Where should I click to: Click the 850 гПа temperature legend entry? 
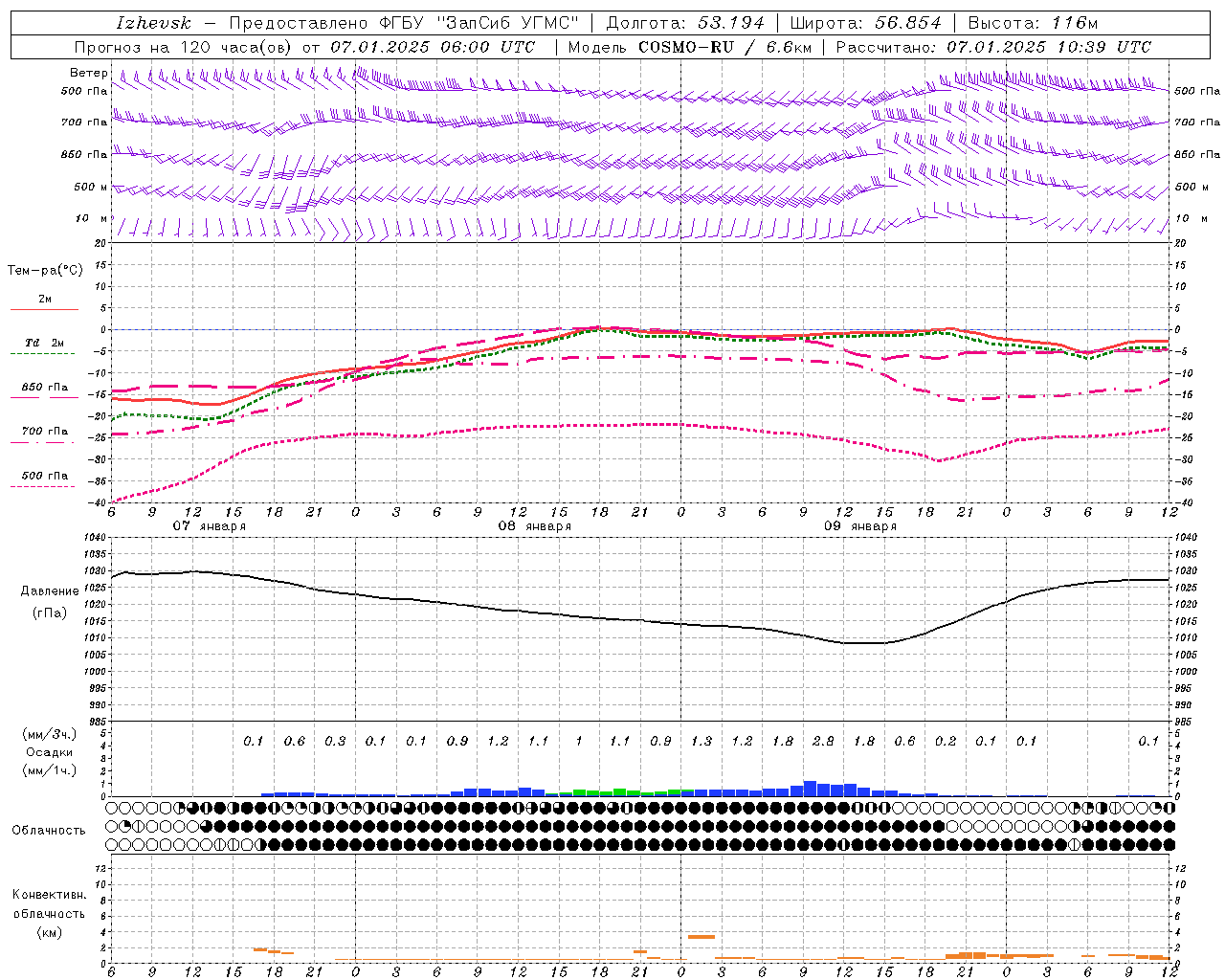point(45,388)
